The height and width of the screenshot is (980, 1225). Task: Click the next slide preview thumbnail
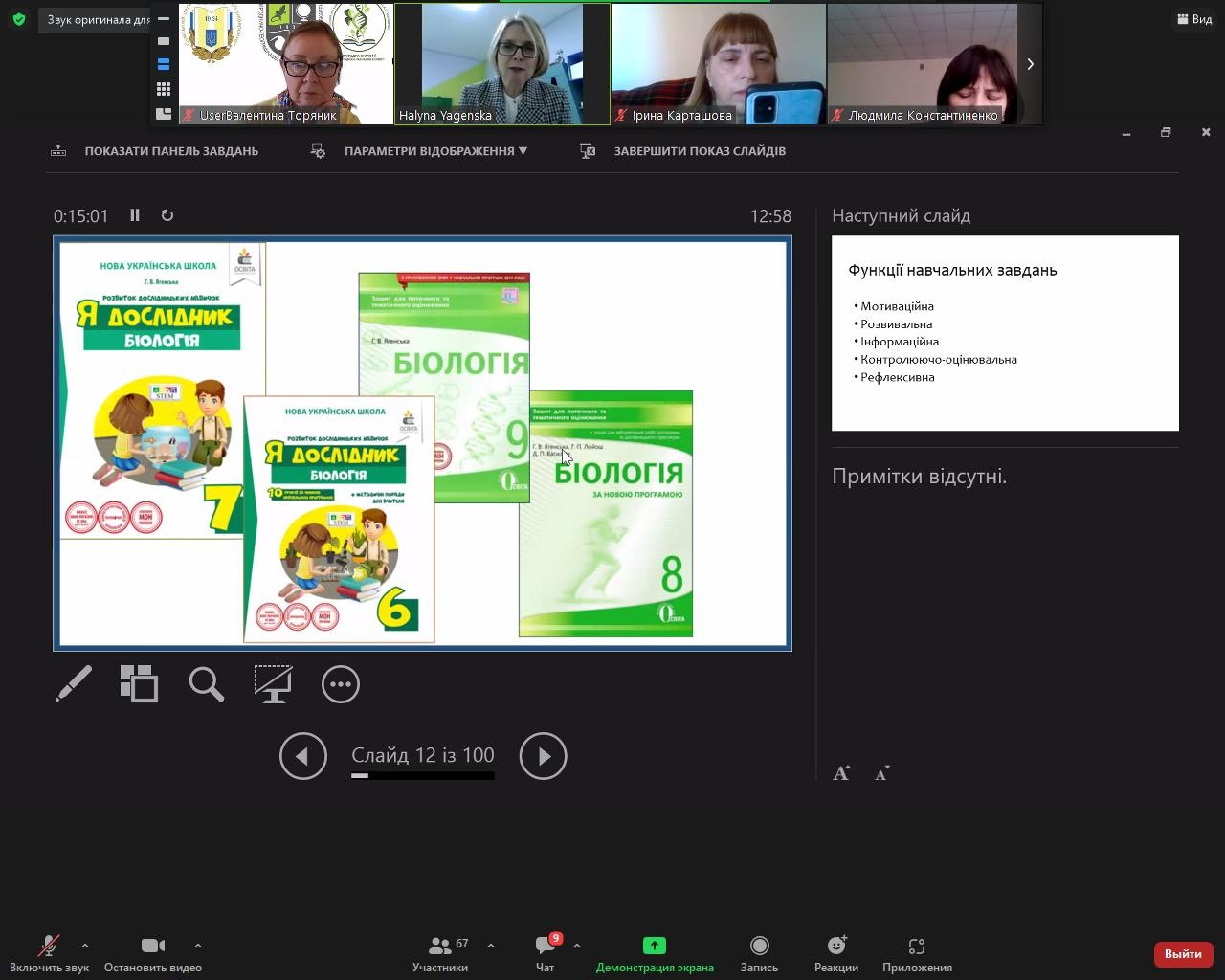(x=1005, y=333)
